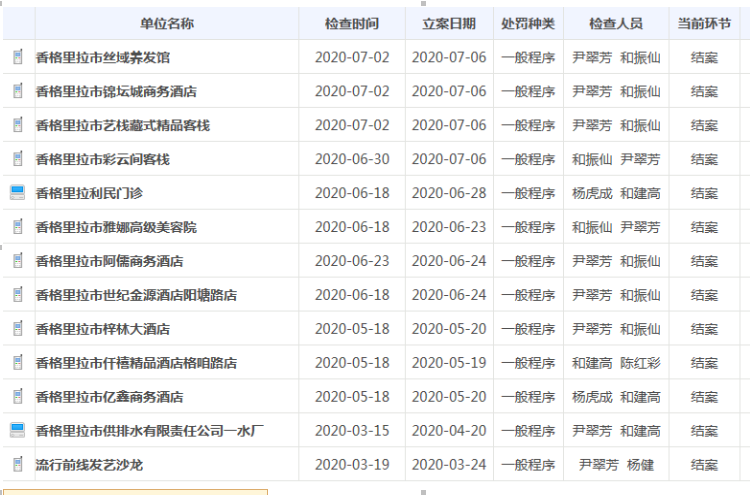Screen dimensions: 750x495
Task: Click inspection date 2020-07-02 for 艺栈藏式精品客栈
Action: click(352, 125)
